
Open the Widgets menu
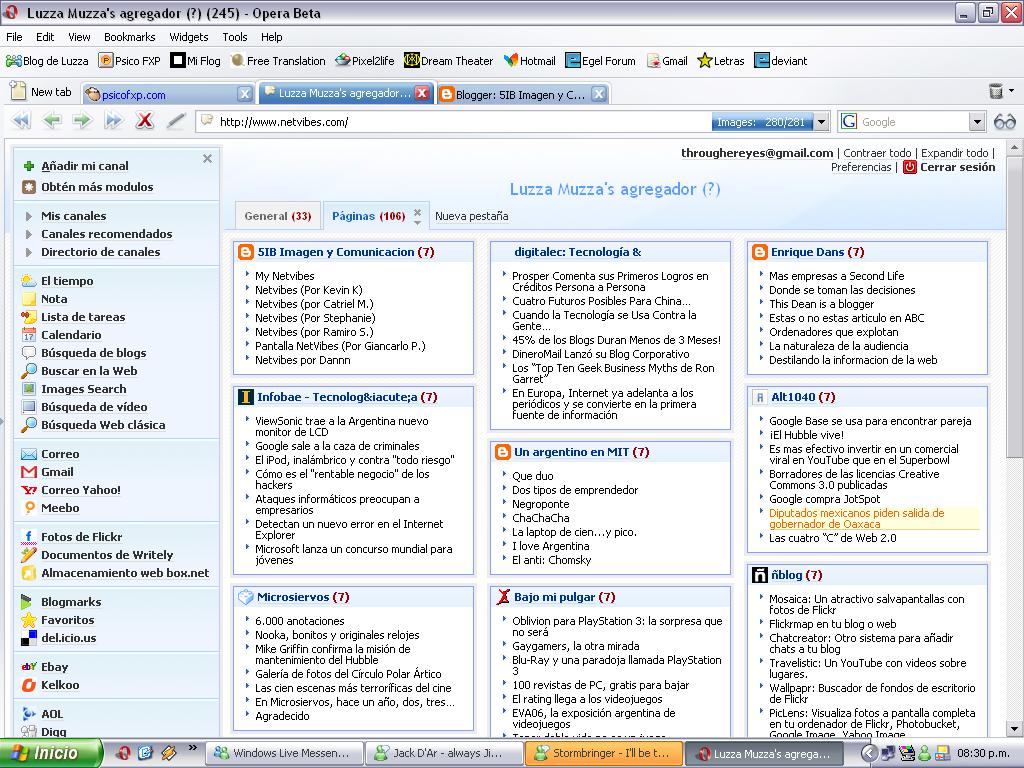pyautogui.click(x=189, y=37)
